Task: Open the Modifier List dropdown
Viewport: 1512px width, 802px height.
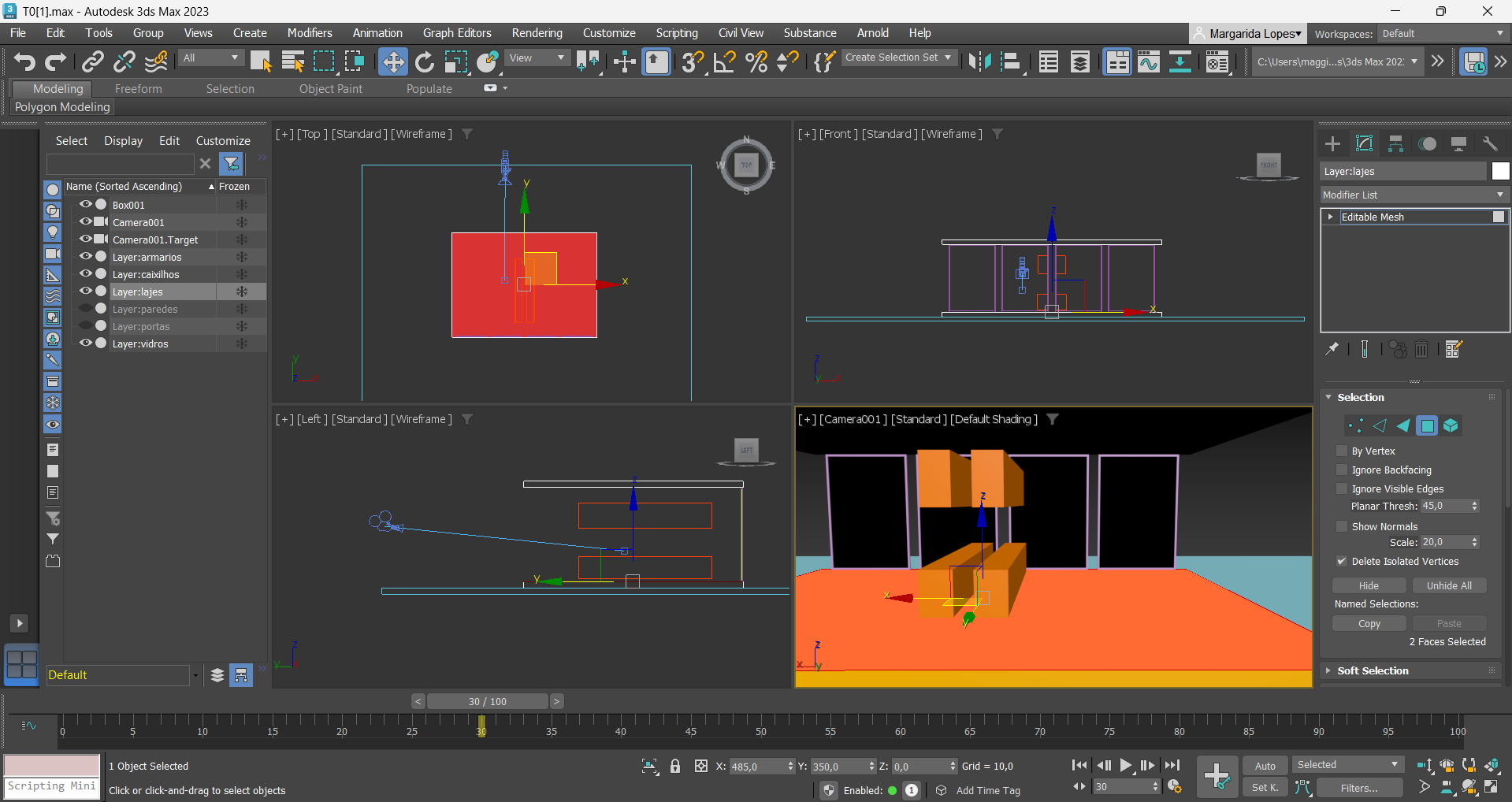Action: click(1413, 195)
